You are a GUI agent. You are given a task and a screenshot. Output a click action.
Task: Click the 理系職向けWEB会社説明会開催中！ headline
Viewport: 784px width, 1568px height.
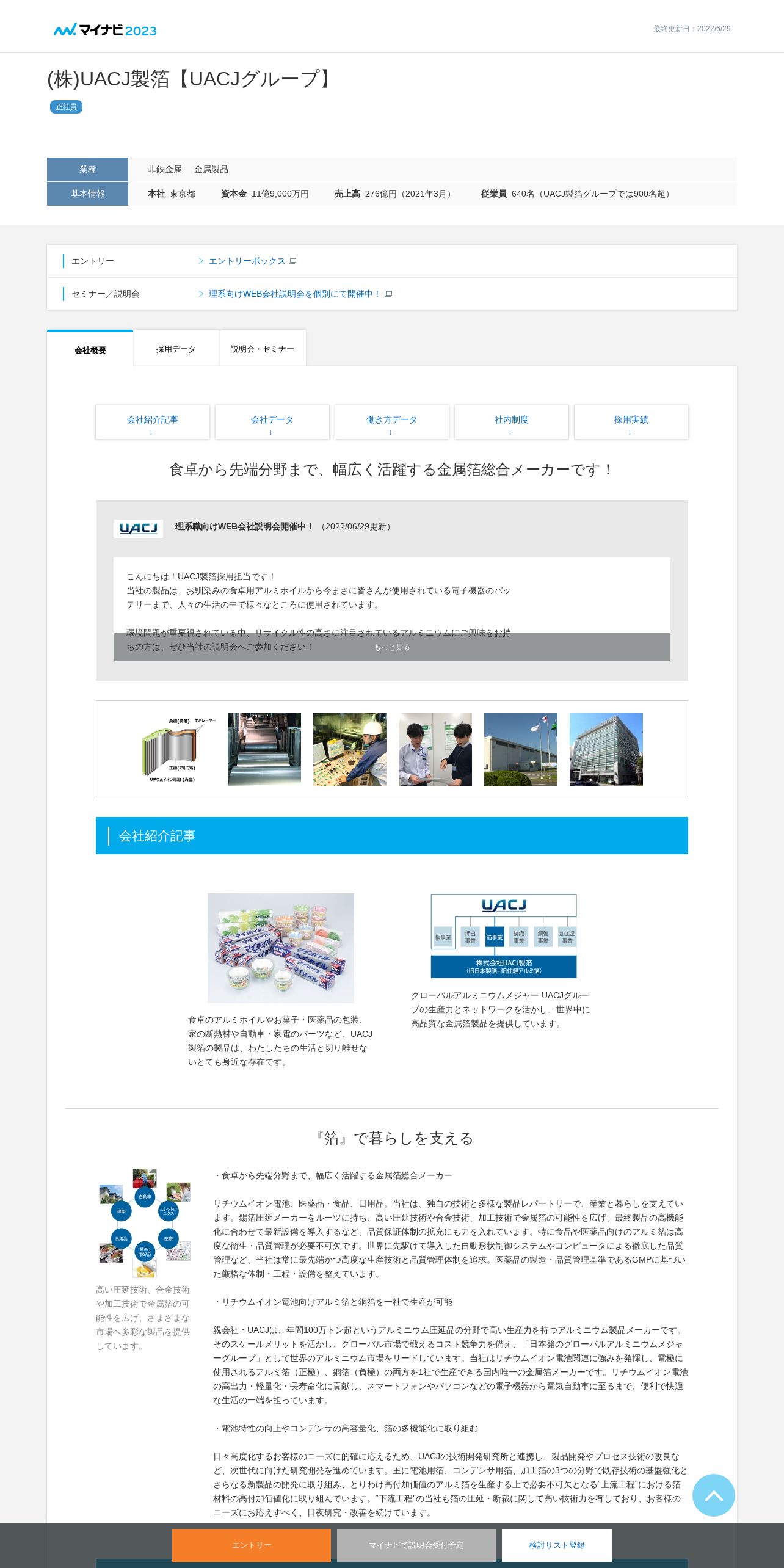coord(244,526)
